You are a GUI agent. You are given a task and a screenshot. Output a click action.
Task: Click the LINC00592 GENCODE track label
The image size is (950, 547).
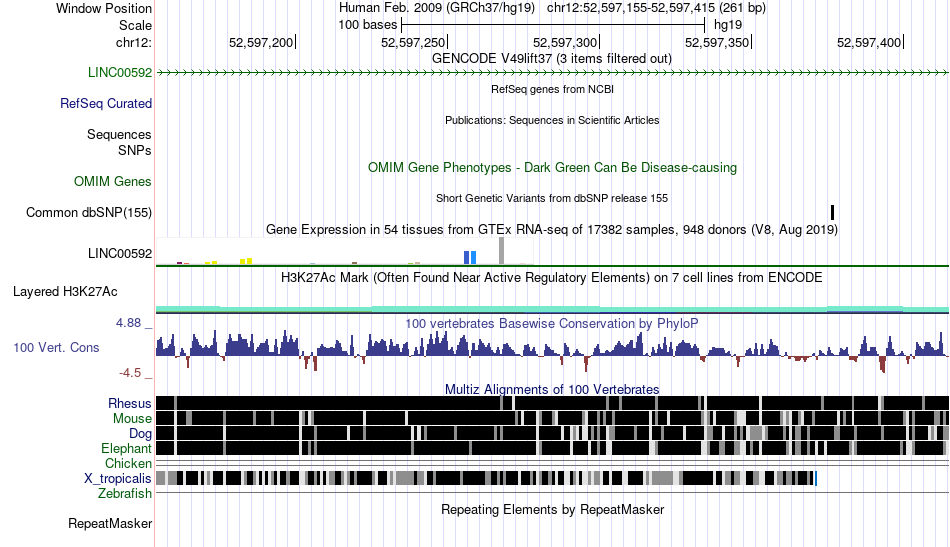coord(119,73)
